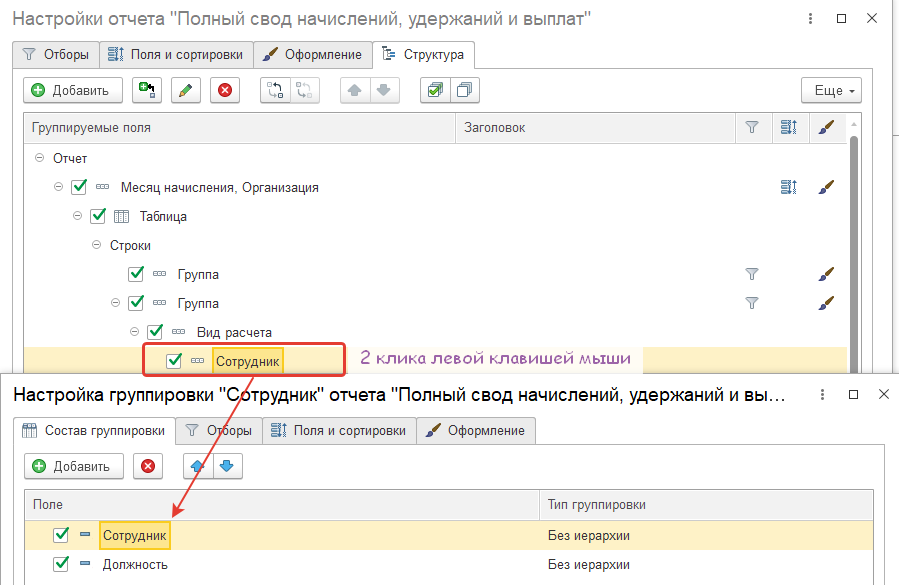Click the red delete icon in grouping dialog
Image resolution: width=899 pixels, height=585 pixels.
point(148,466)
